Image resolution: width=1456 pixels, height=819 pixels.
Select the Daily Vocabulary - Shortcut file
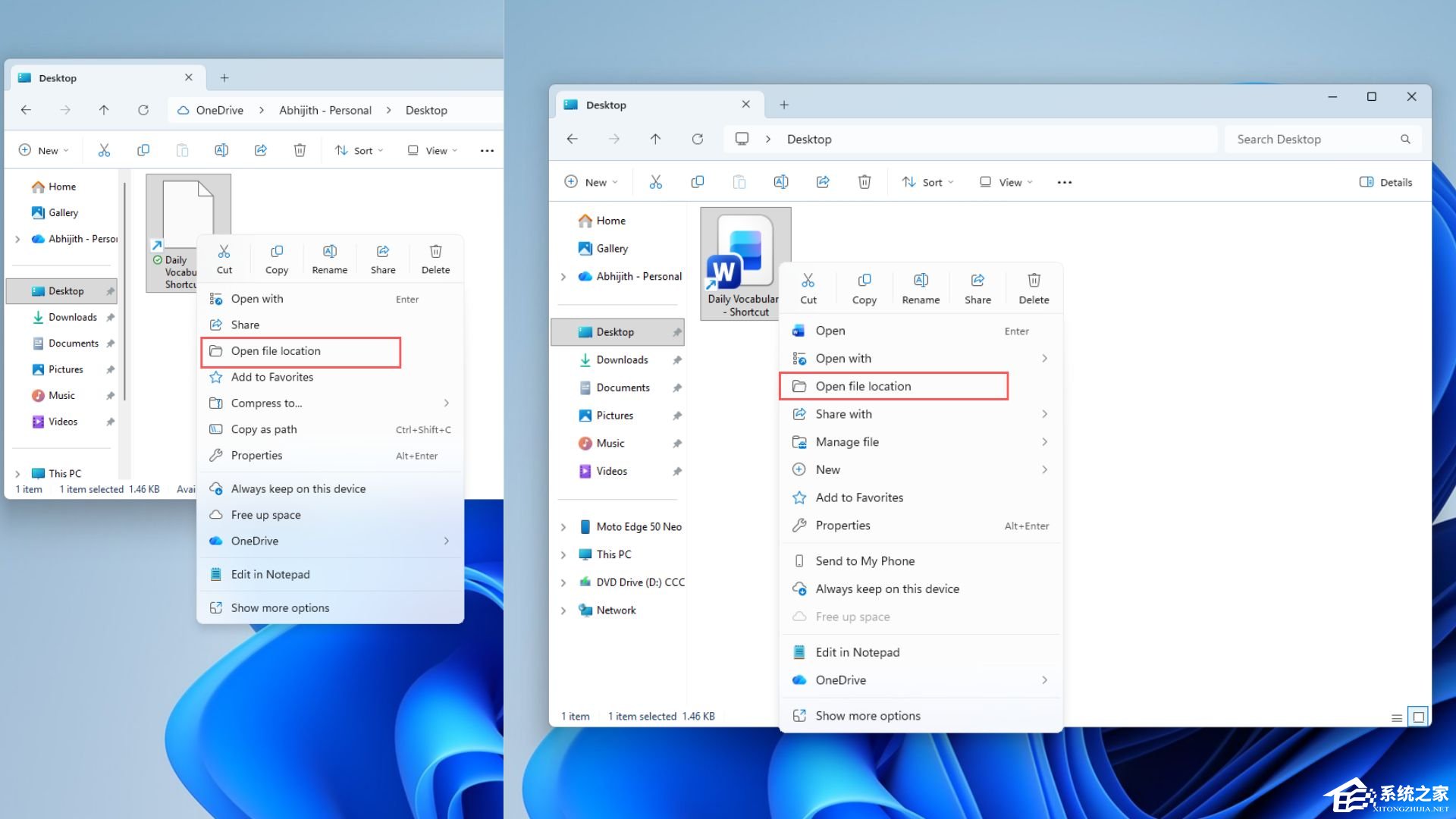[x=745, y=250]
